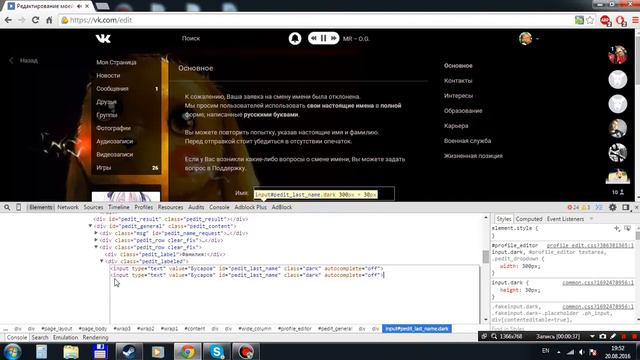Toggle DevTools device mode phone icon
Image resolution: width=640 pixels, height=360 pixels.
click(x=18, y=207)
